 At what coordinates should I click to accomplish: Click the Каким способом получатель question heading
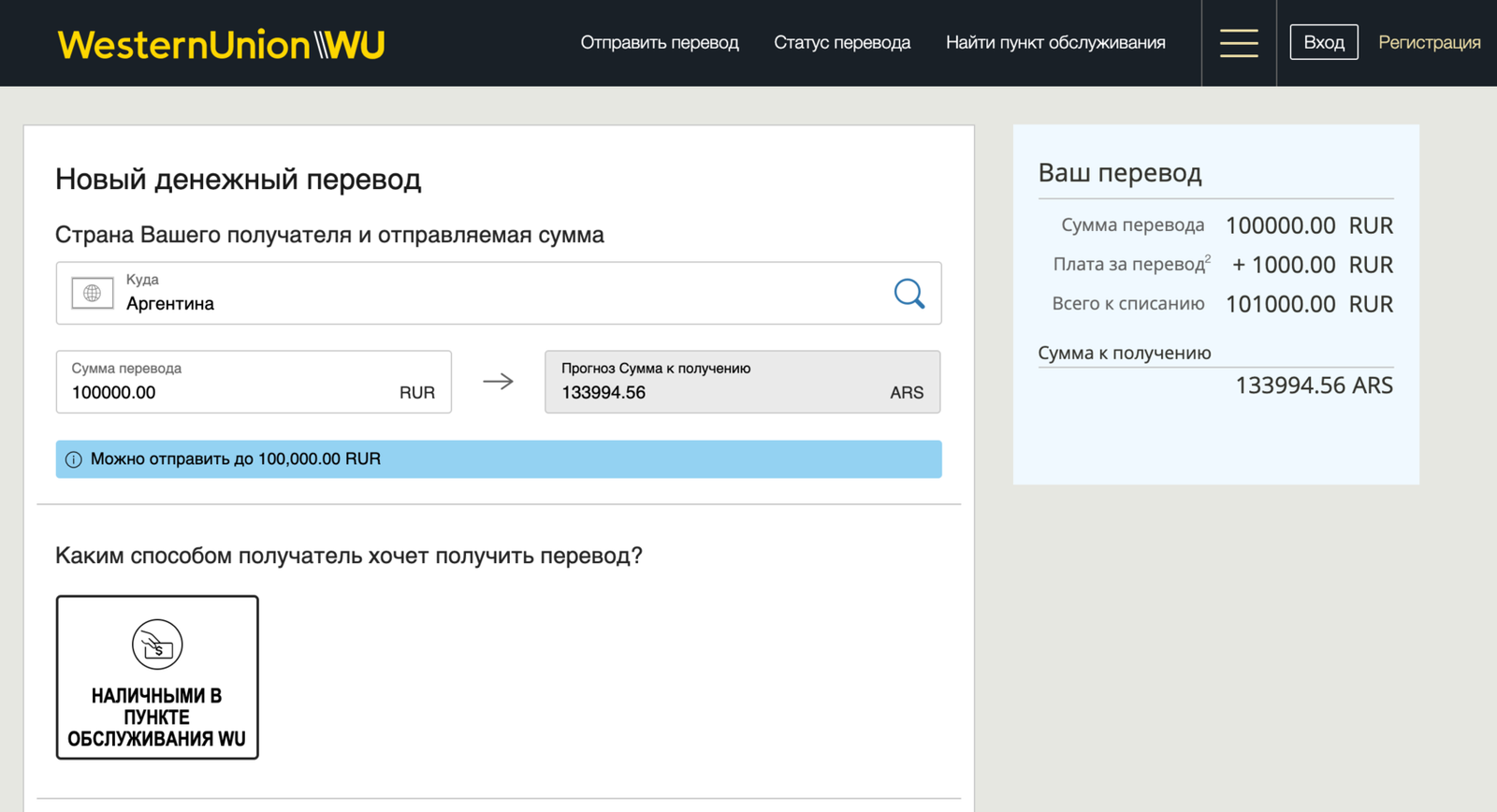(349, 556)
